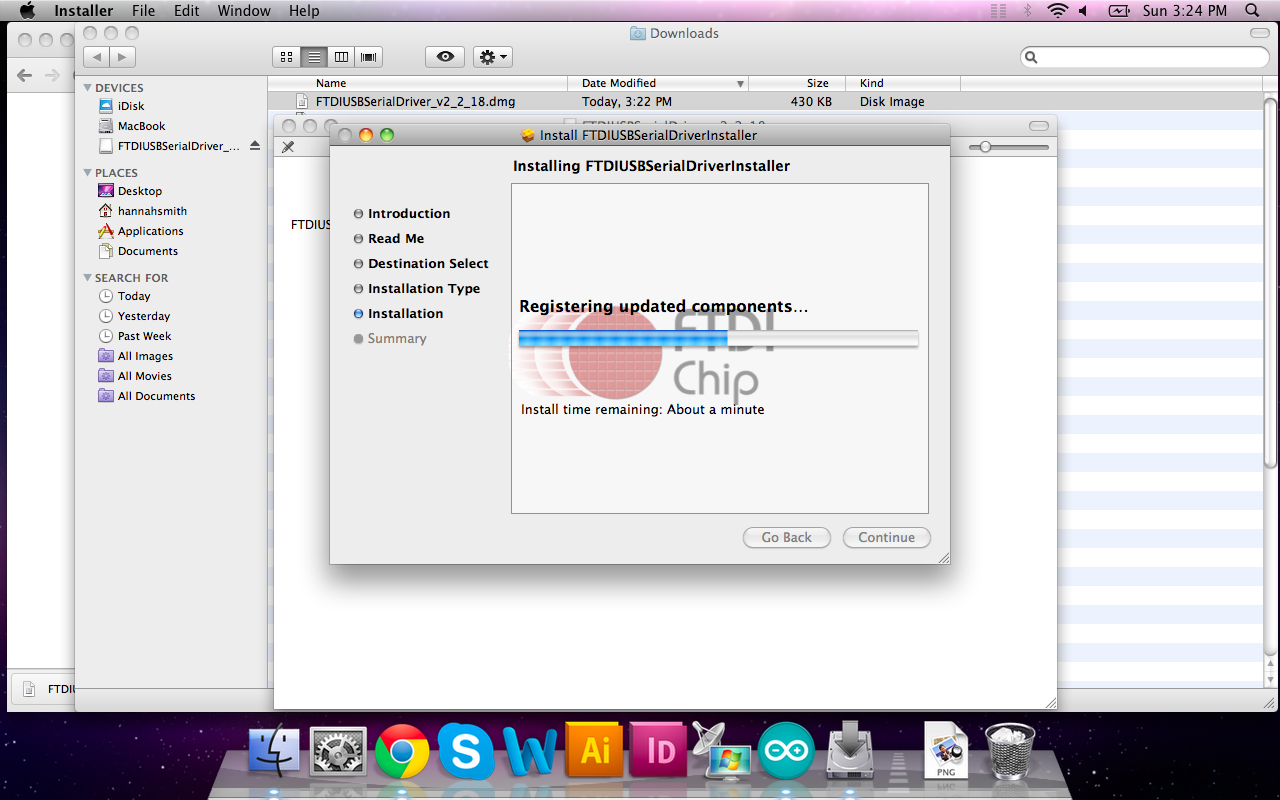The height and width of the screenshot is (800, 1280).
Task: Open the Installer menu
Action: click(83, 11)
